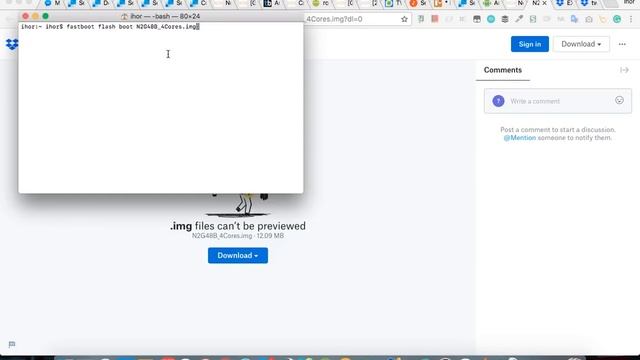Click the blue Sign in button

coord(529,44)
